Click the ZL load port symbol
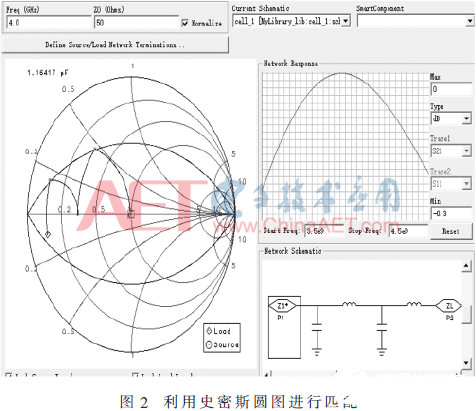Image resolution: width=476 pixels, height=411 pixels. tap(449, 306)
